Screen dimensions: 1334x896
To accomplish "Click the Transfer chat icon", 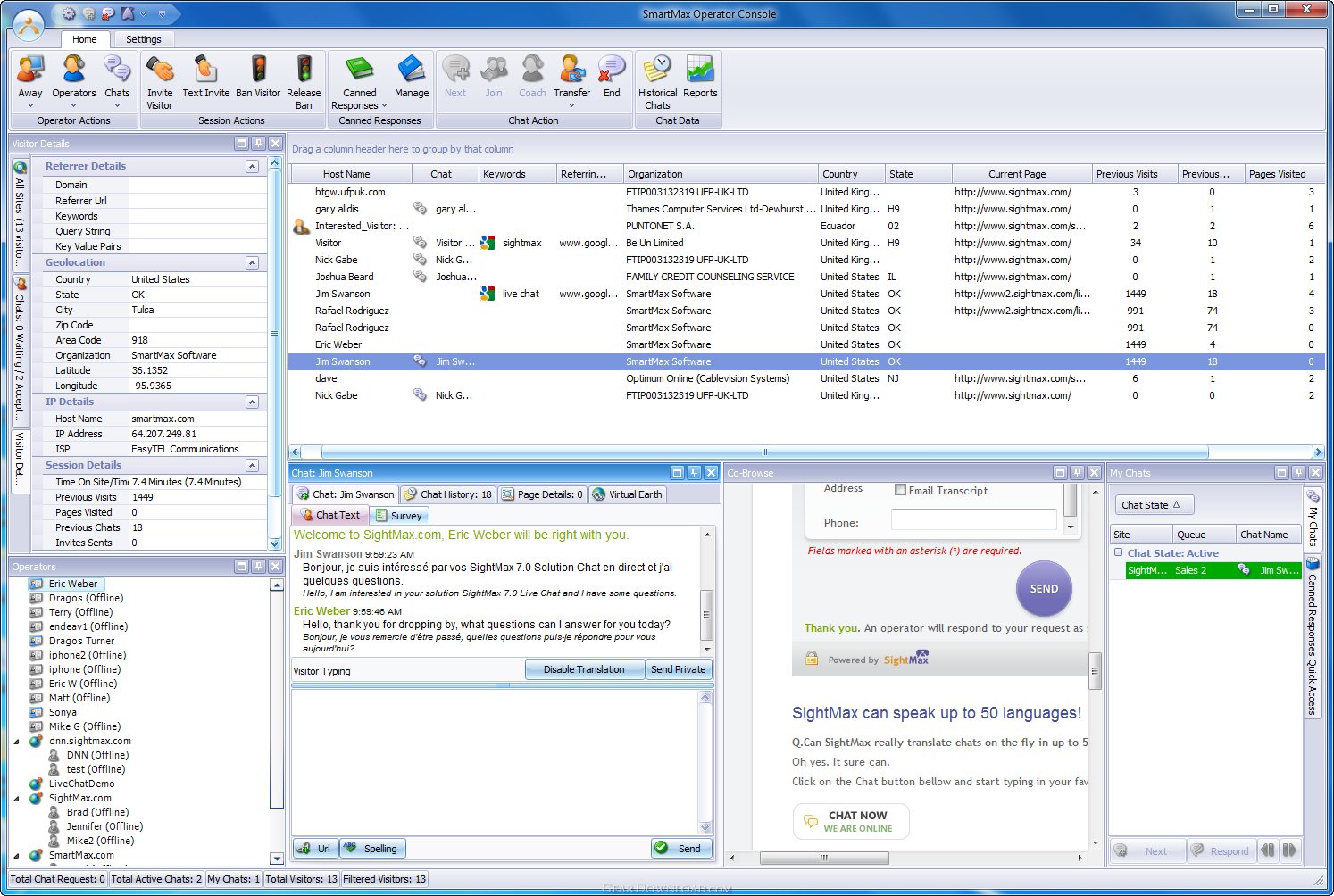I will click(x=571, y=70).
